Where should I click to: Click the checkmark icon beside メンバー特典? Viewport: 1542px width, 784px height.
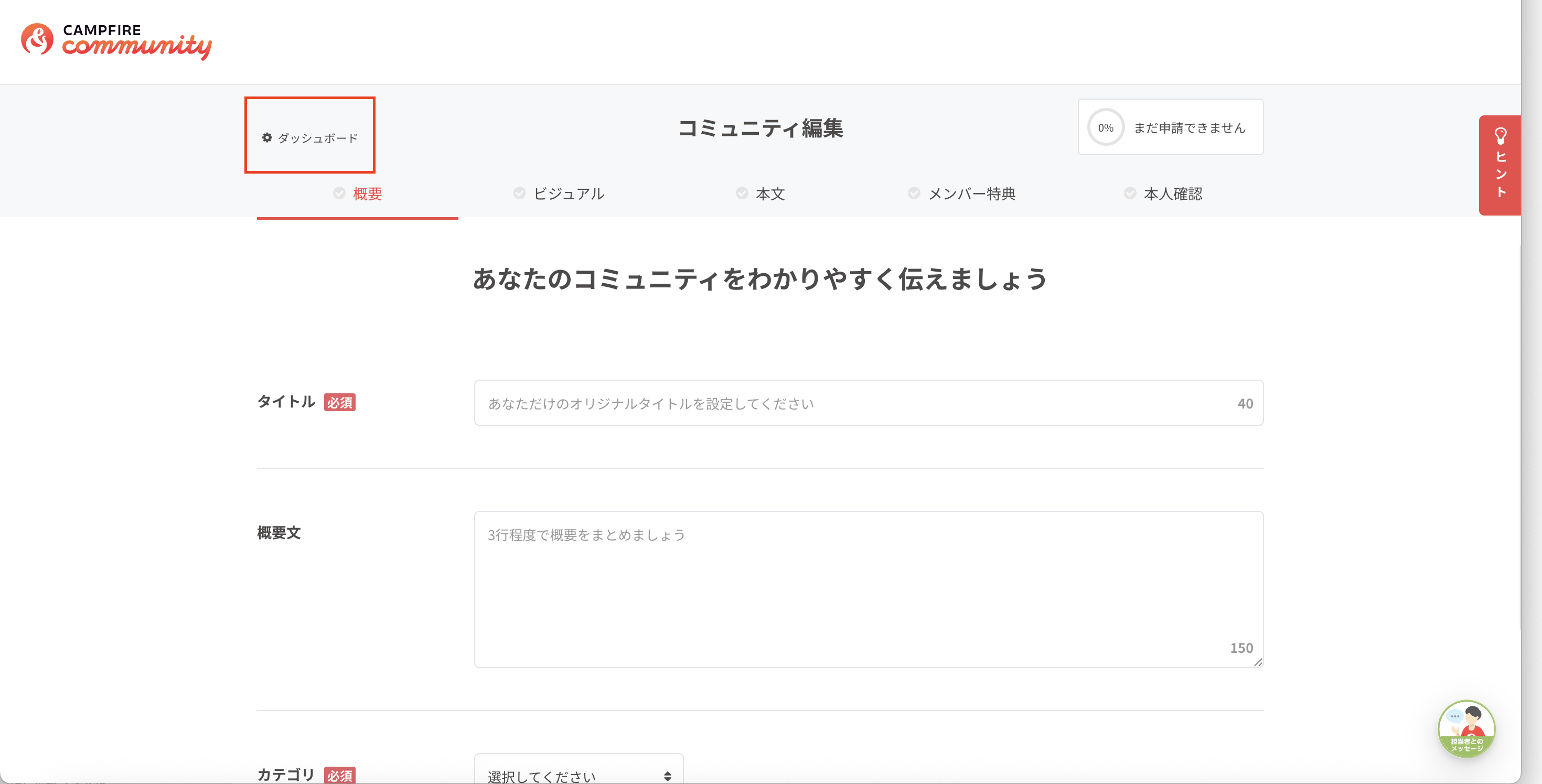(x=914, y=192)
